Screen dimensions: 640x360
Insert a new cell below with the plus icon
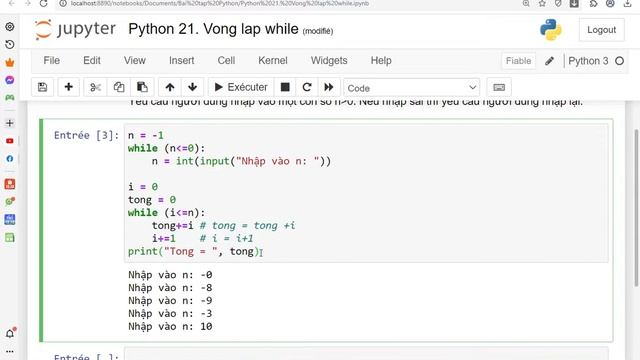[x=69, y=87]
